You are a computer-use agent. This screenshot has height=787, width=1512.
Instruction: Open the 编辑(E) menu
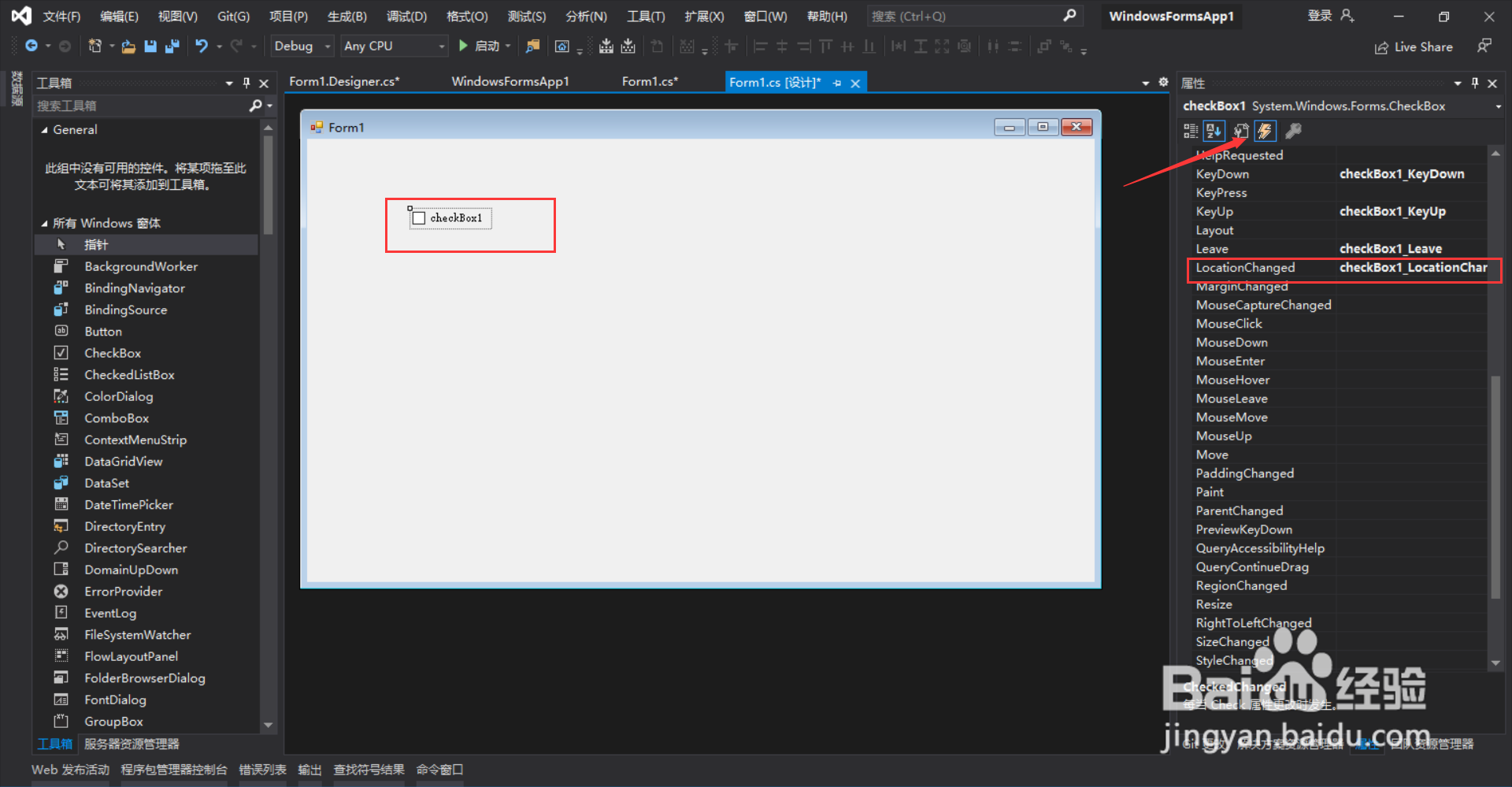tap(119, 16)
